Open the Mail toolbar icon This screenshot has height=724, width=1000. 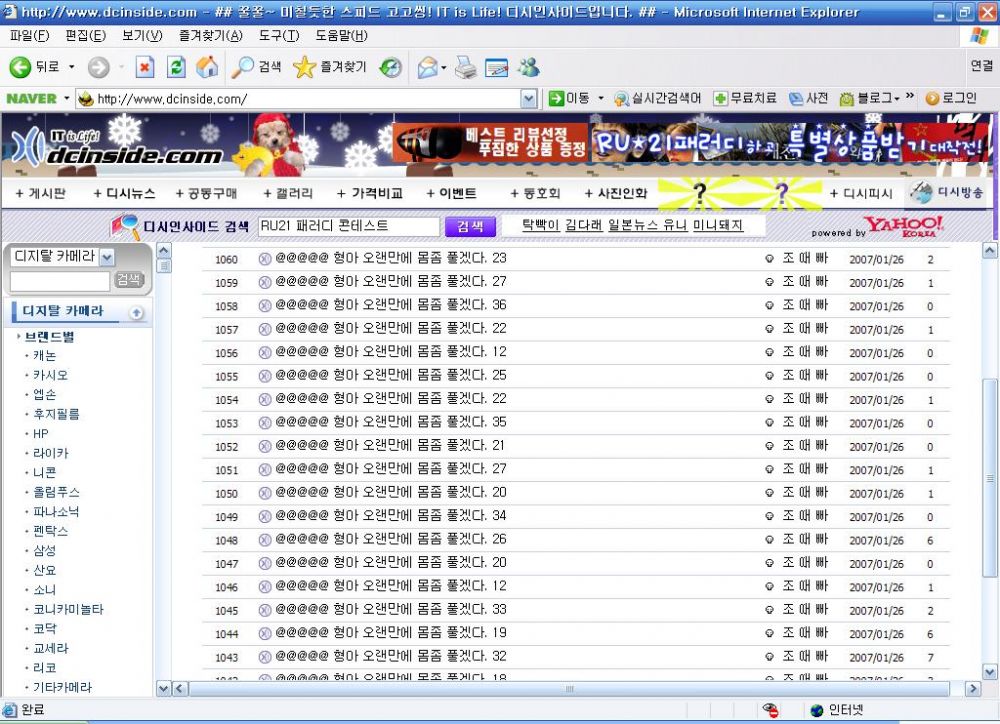(x=427, y=67)
